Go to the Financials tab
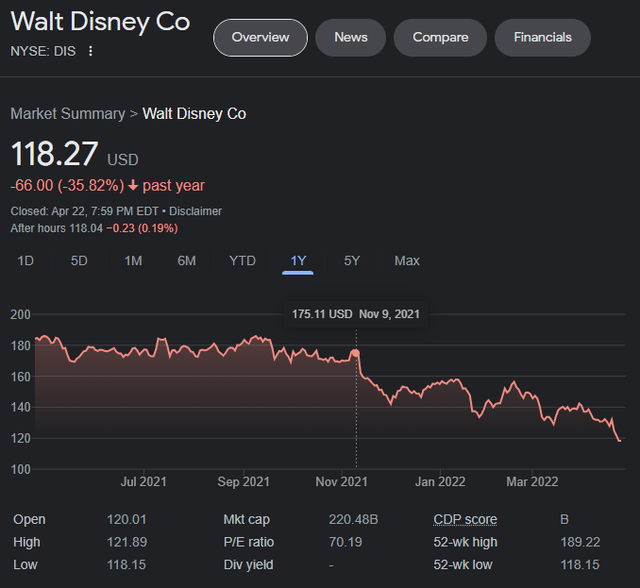Image resolution: width=640 pixels, height=588 pixels. (x=542, y=38)
